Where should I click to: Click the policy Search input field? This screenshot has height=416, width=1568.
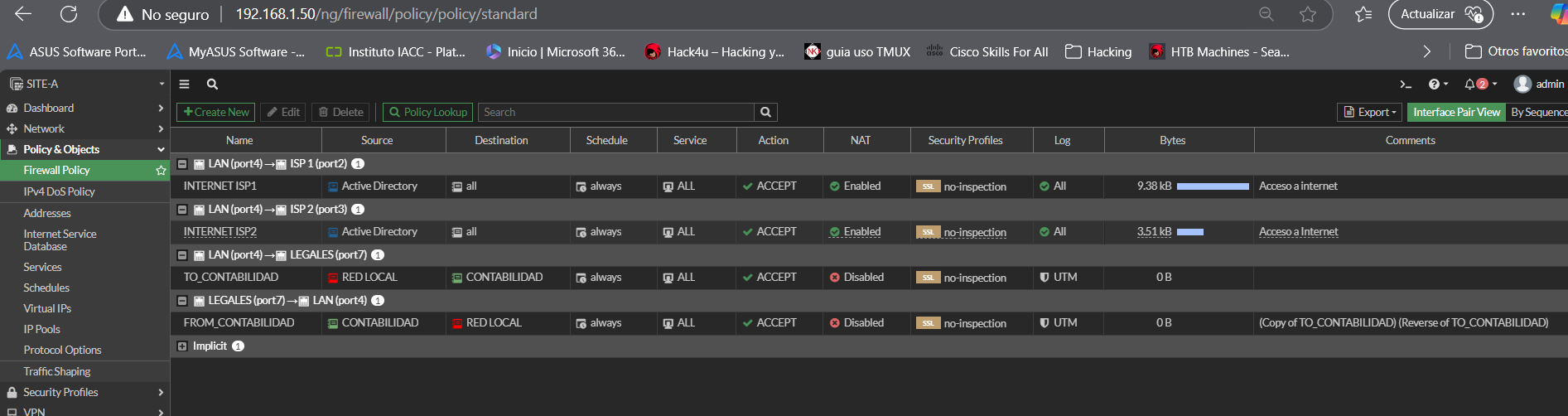click(615, 112)
